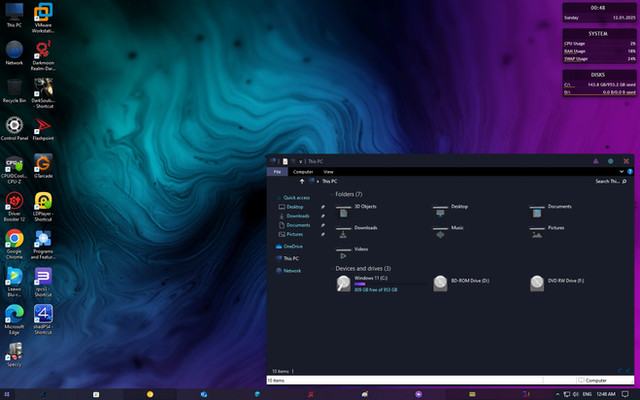Select the Leawo Blu-ray desktop icon
The width and height of the screenshot is (640, 400).
[14, 282]
